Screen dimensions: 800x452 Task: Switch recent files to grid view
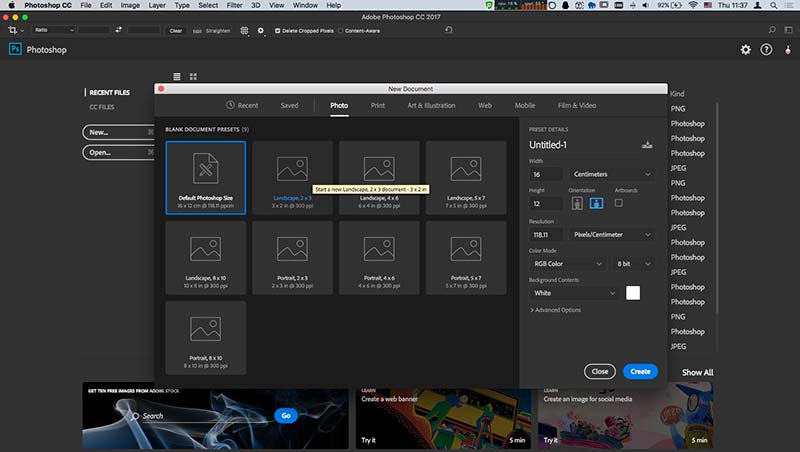(193, 77)
